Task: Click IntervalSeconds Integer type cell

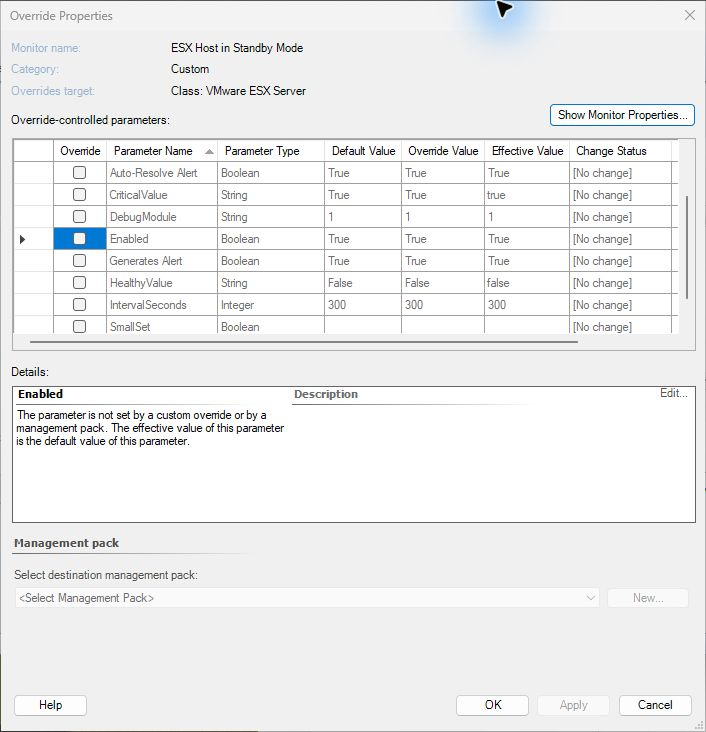Action: [x=271, y=304]
